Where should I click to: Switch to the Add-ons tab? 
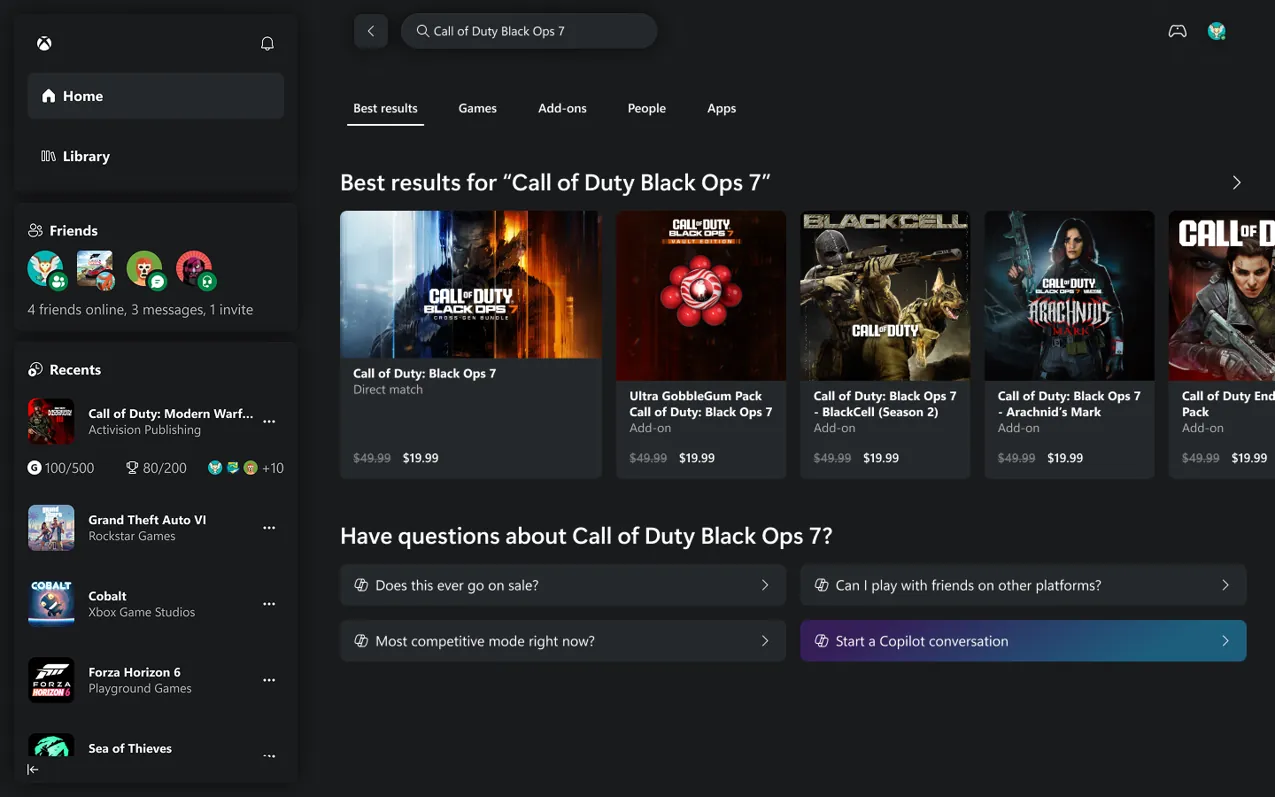(562, 108)
